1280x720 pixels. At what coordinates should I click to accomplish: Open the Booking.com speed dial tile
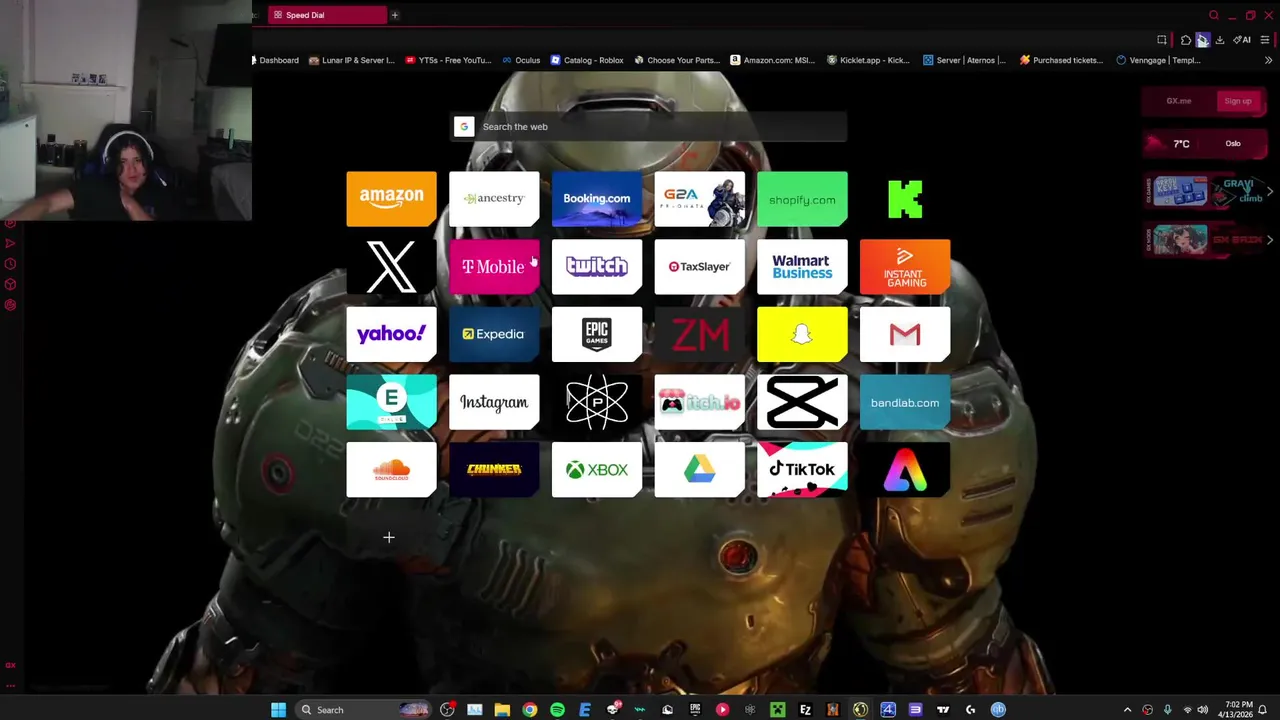(596, 198)
